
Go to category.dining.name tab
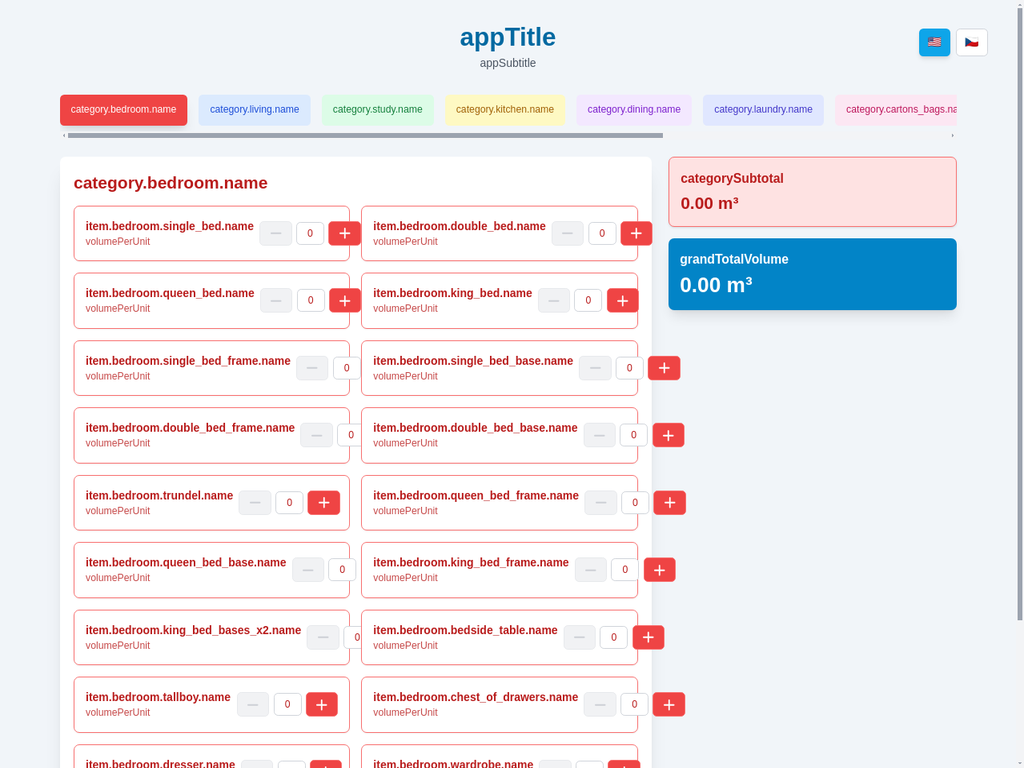point(633,110)
